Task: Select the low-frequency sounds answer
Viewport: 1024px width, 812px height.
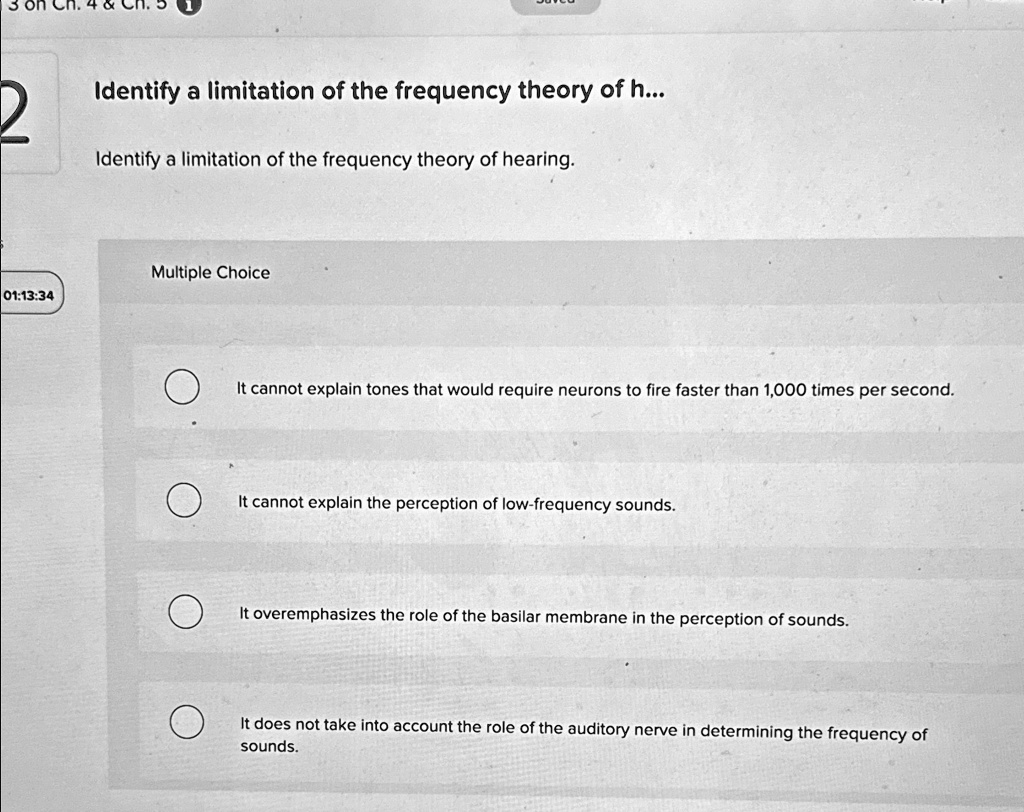Action: pos(184,500)
